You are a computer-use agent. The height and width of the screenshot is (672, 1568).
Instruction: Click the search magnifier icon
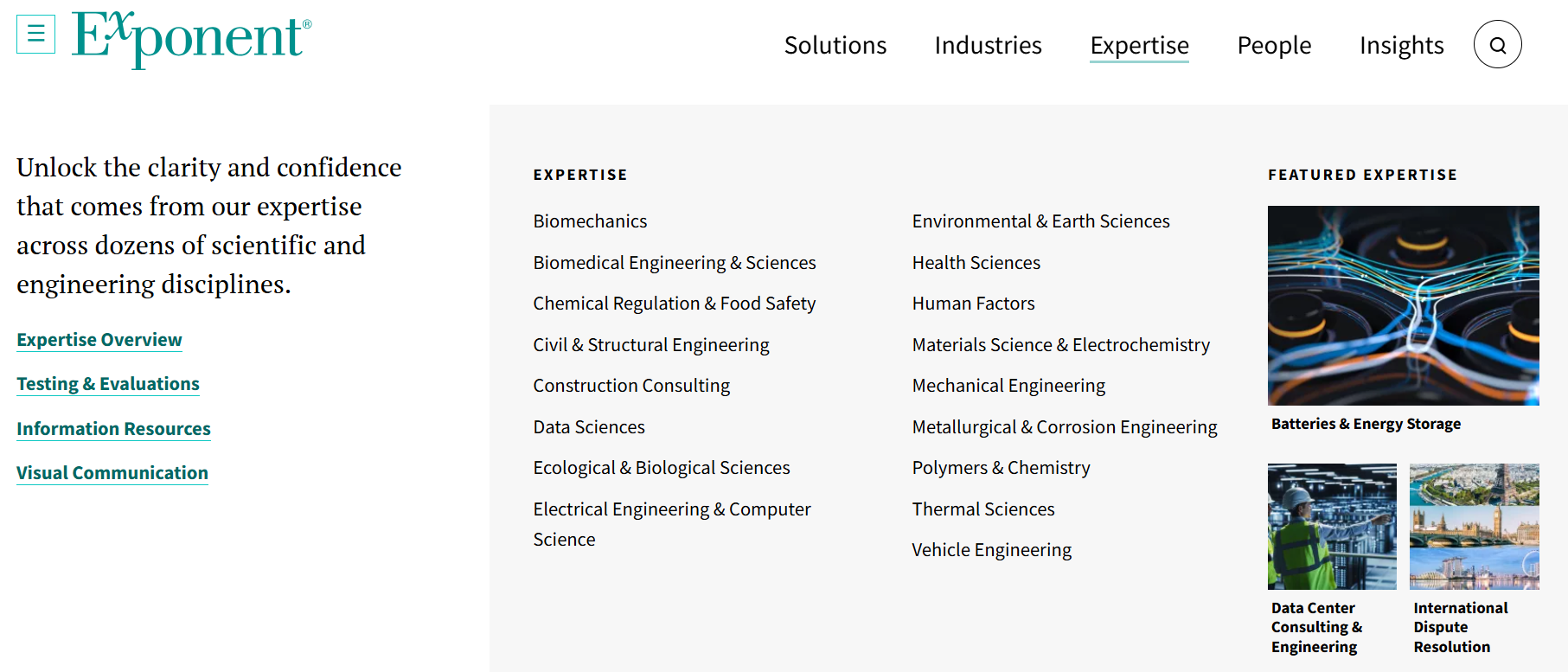[1497, 44]
